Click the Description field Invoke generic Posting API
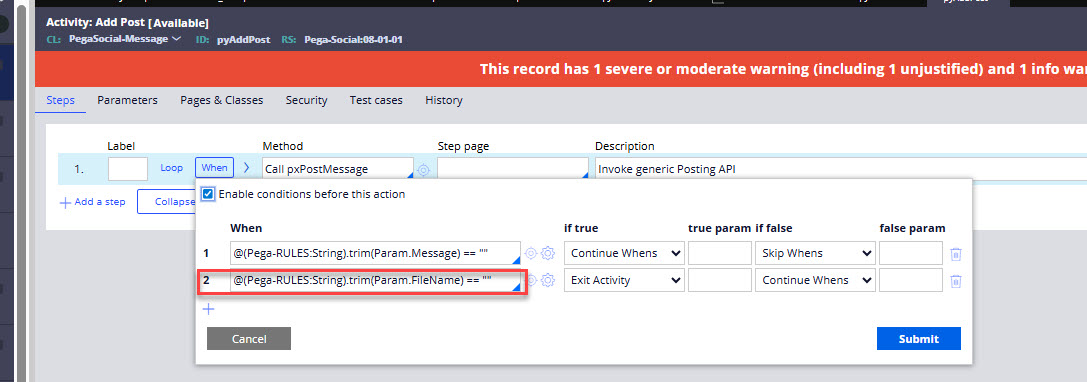The height and width of the screenshot is (382, 1087). click(x=840, y=169)
